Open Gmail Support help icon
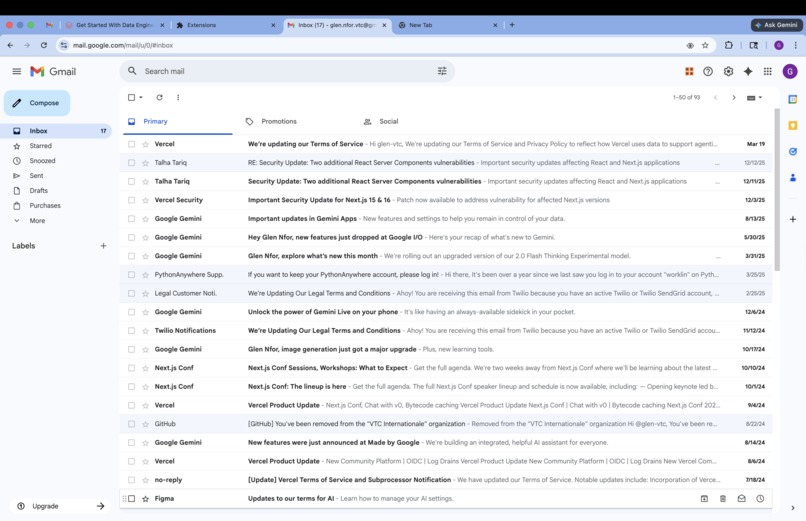The height and width of the screenshot is (521, 806). (708, 71)
